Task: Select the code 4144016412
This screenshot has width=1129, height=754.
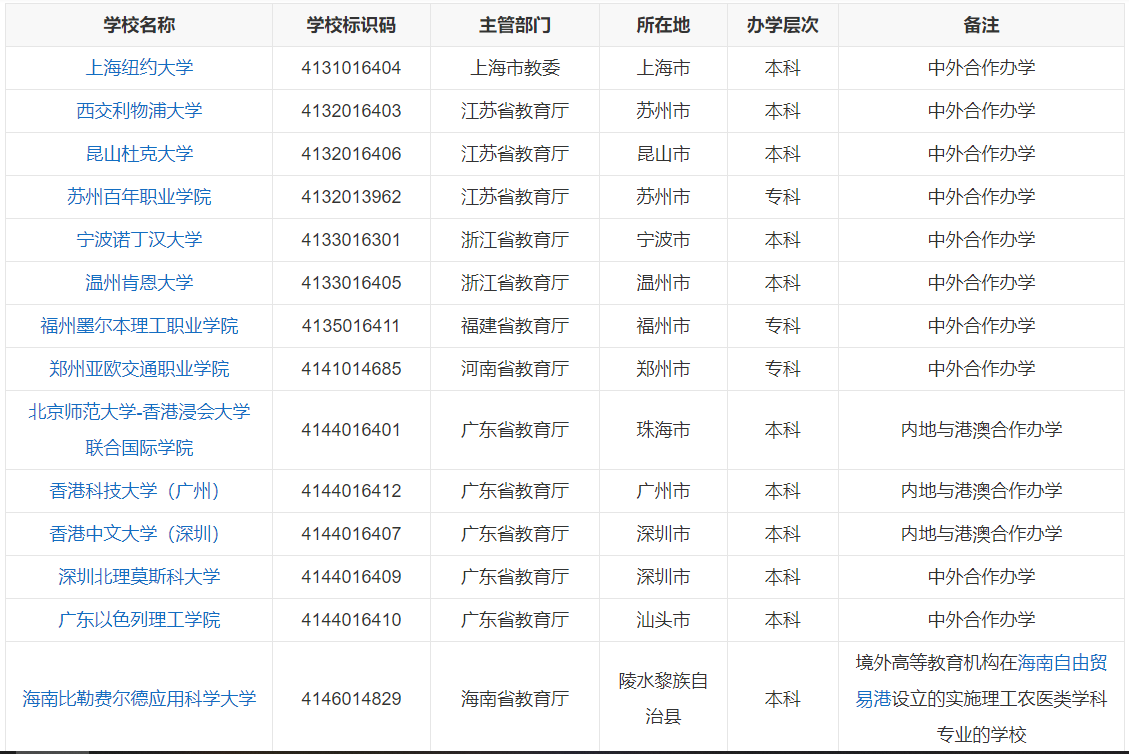Action: [351, 491]
